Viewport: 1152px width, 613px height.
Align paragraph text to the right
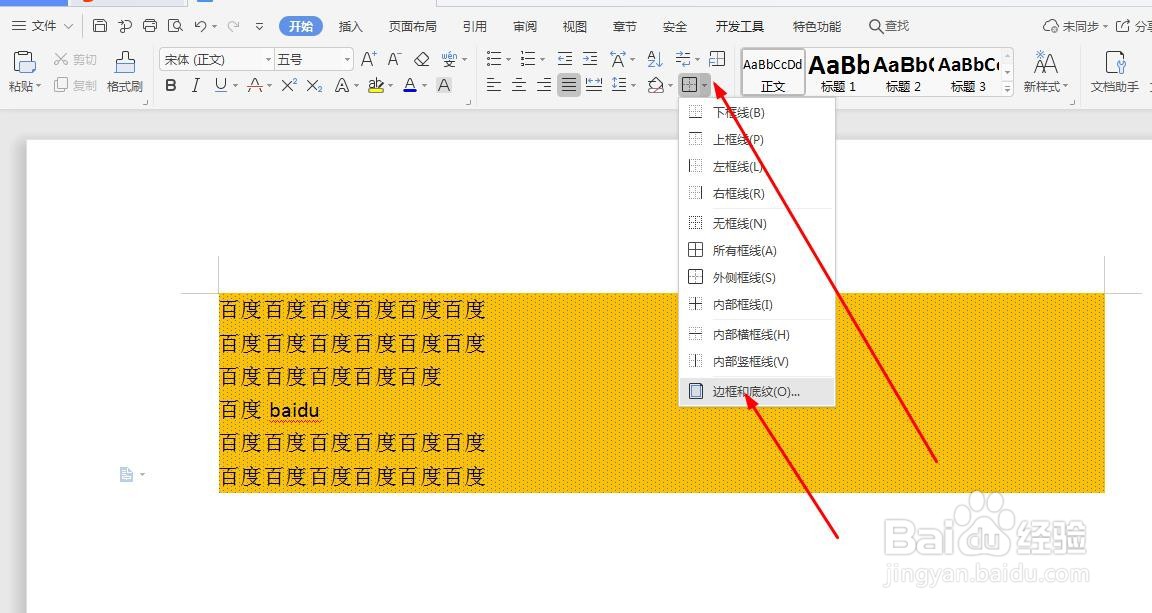544,85
